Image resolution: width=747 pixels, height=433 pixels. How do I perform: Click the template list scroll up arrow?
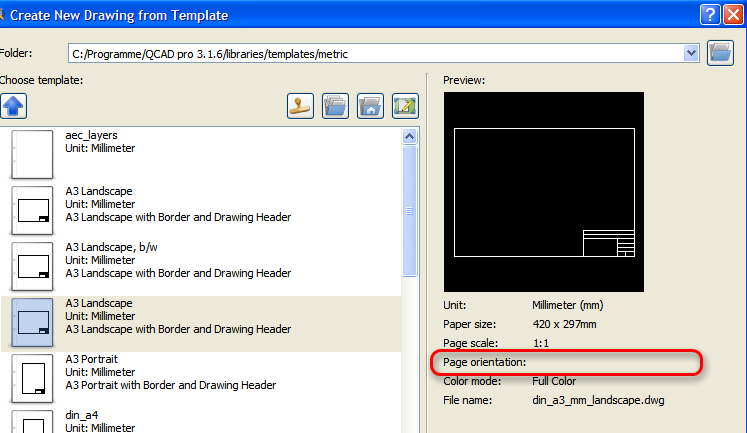409,136
